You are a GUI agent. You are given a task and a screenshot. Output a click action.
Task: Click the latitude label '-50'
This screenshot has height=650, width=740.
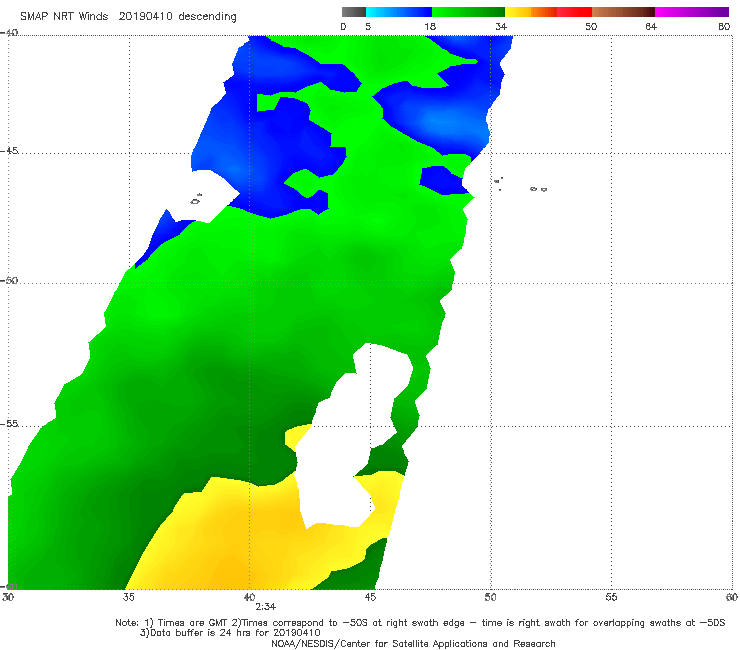pos(9,280)
